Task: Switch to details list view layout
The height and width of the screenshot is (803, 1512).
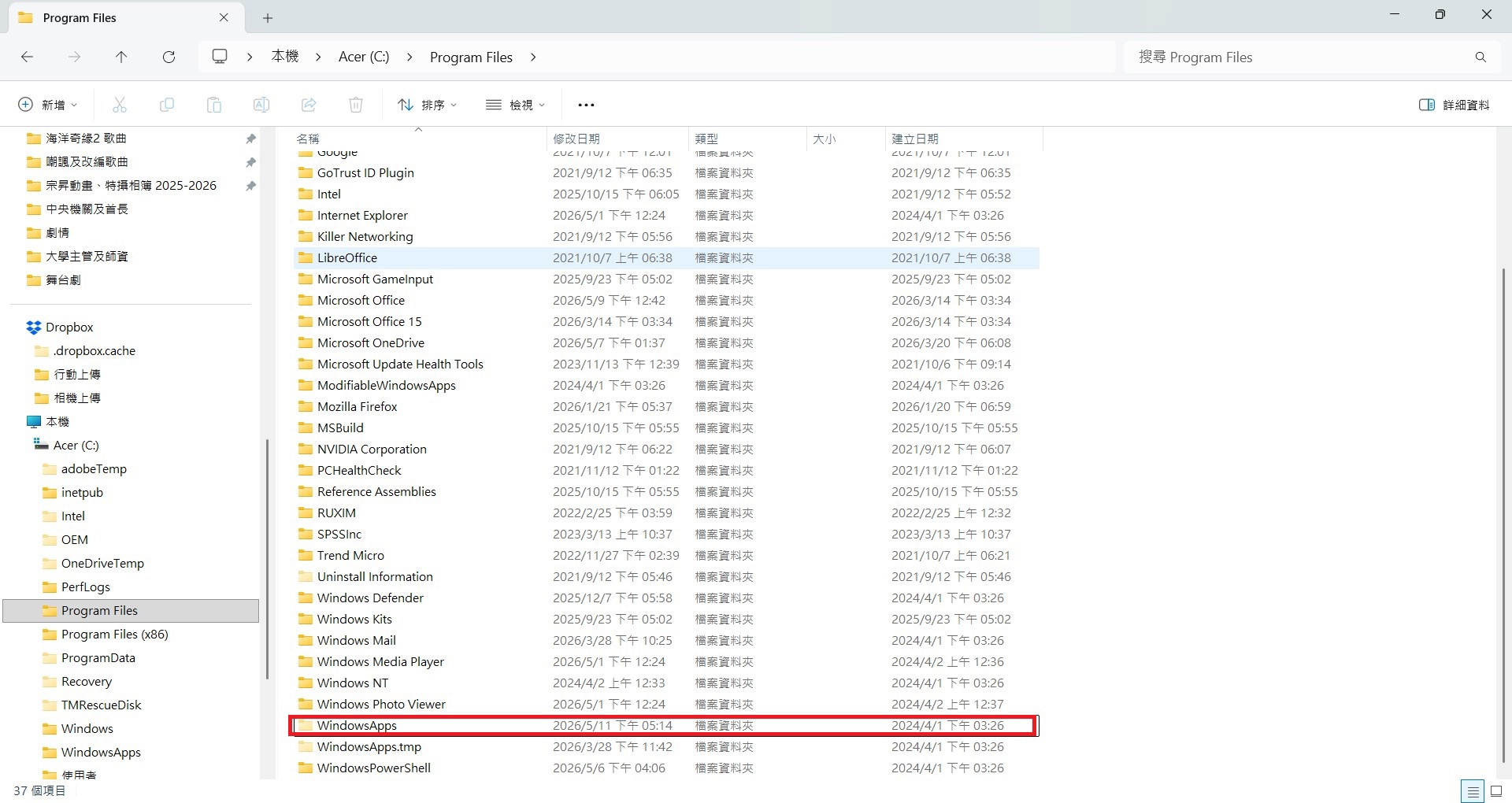Action: 1473,791
